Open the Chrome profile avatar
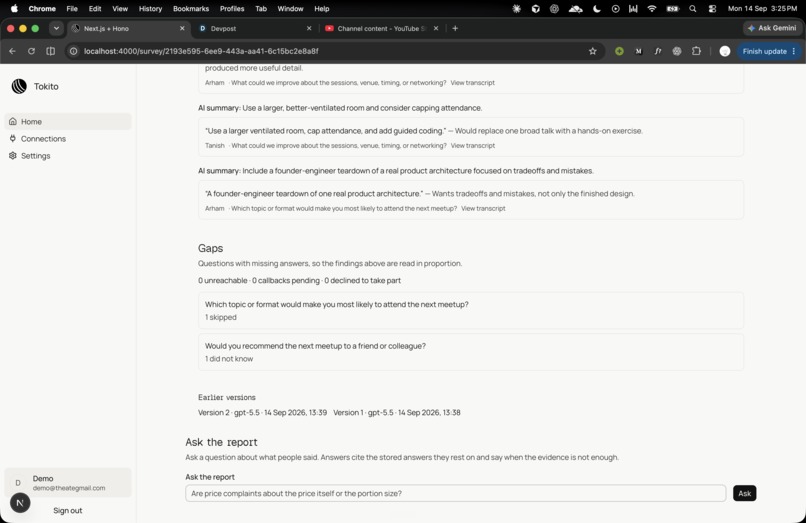Image resolution: width=806 pixels, height=523 pixels. [x=725, y=51]
